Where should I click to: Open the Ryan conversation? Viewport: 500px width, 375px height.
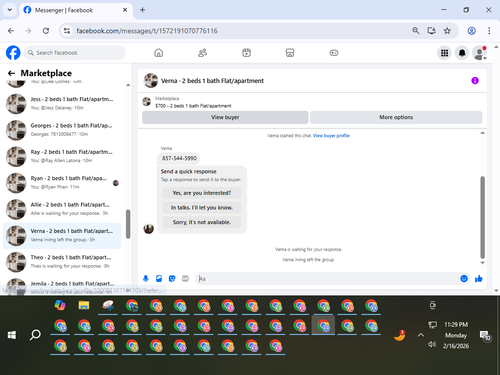coord(62,182)
